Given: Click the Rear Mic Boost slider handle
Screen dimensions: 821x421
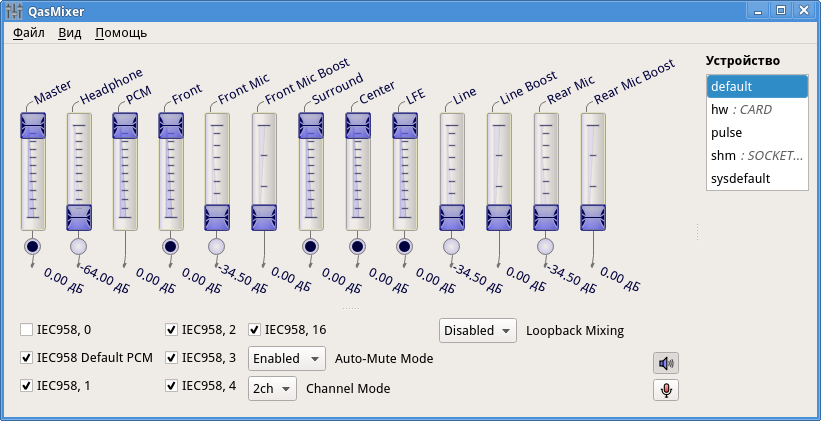Looking at the screenshot, I should pyautogui.click(x=593, y=217).
